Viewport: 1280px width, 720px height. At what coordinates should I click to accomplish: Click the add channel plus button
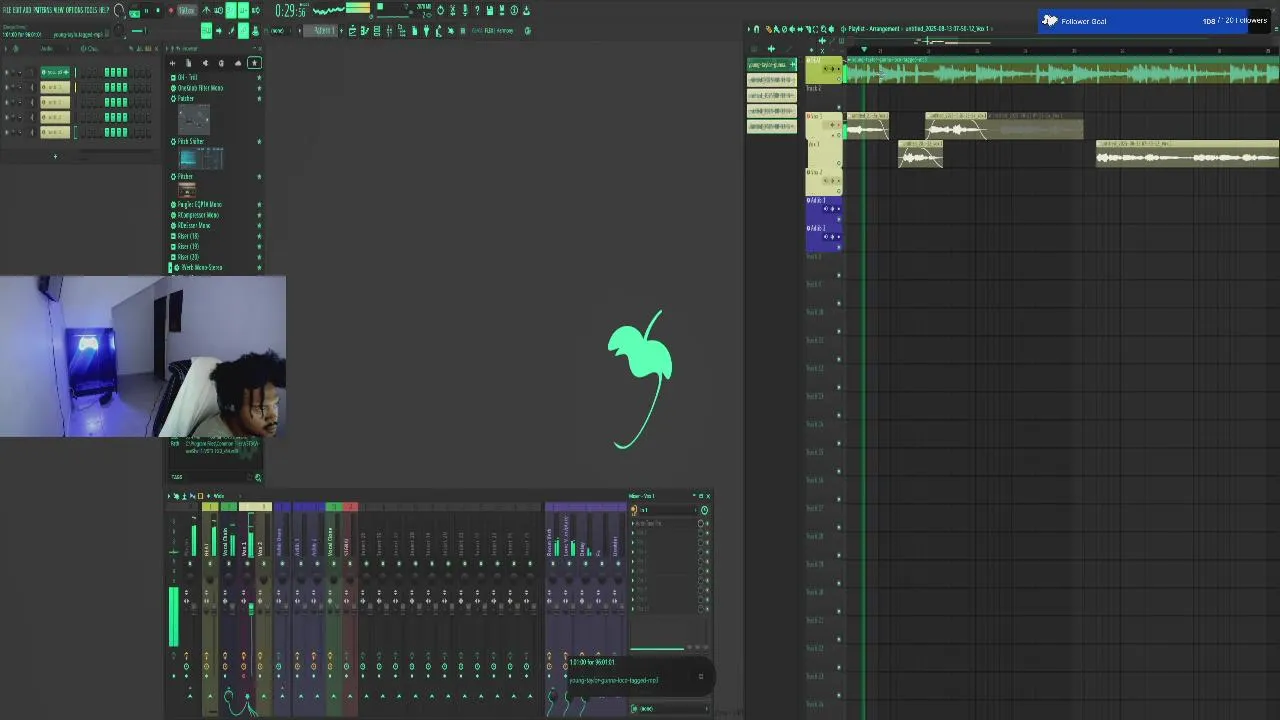point(55,156)
